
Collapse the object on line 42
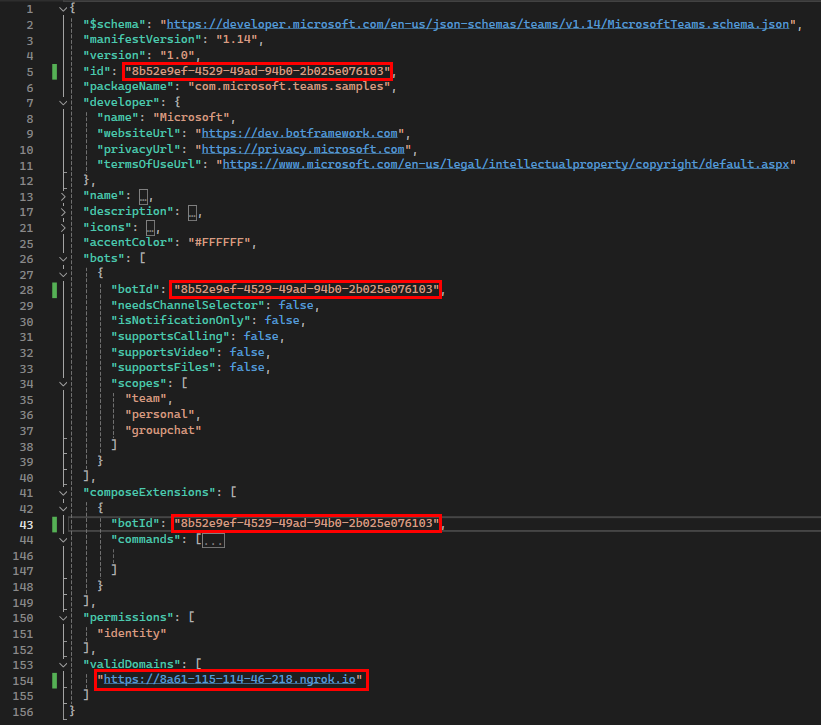point(63,508)
